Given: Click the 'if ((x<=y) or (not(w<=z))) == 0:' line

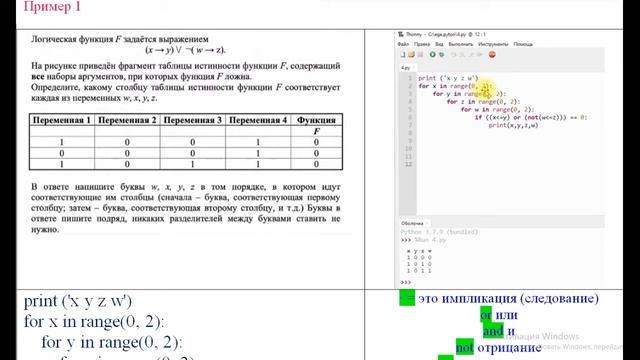Looking at the screenshot, I should [531, 117].
